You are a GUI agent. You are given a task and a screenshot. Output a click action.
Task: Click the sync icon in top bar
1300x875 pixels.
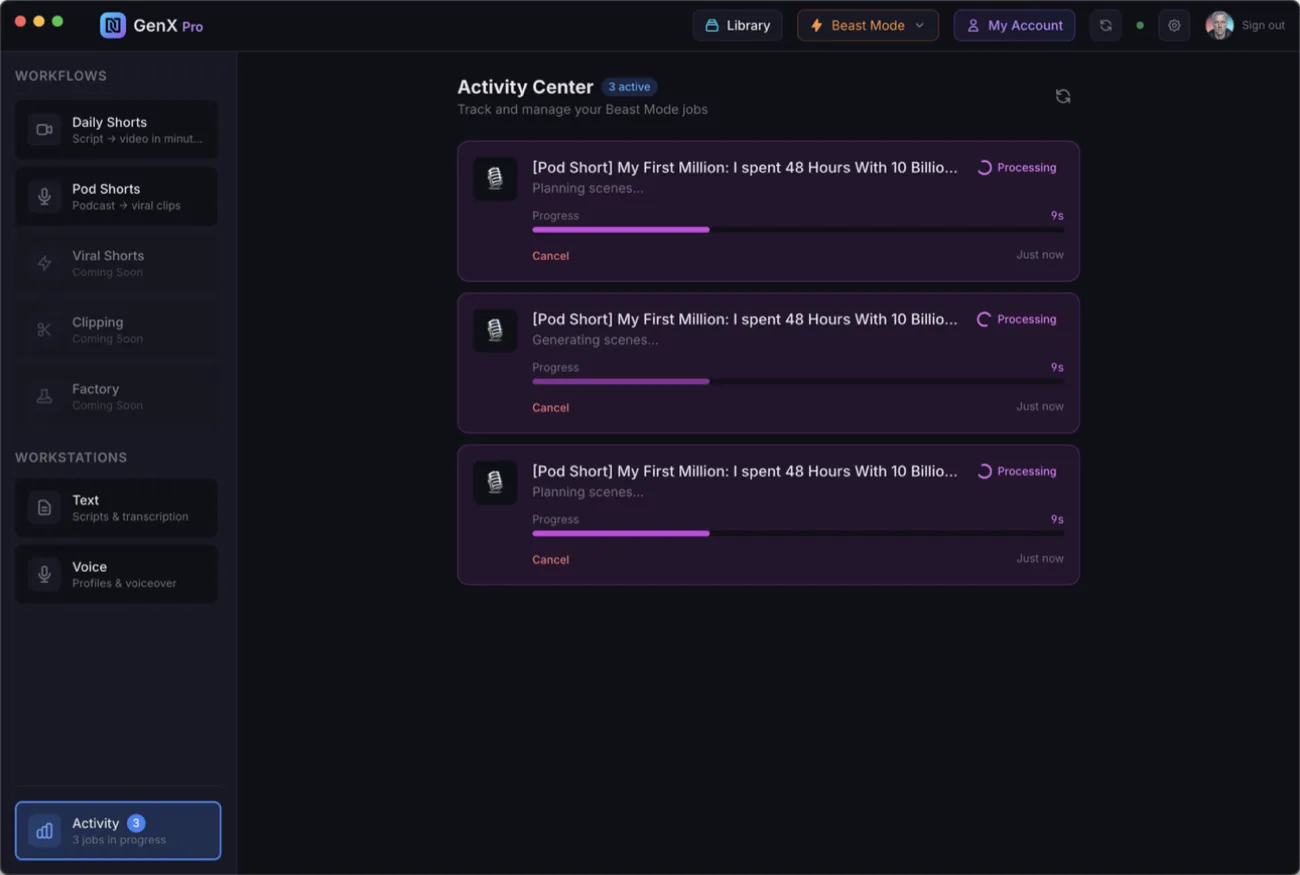coord(1105,26)
